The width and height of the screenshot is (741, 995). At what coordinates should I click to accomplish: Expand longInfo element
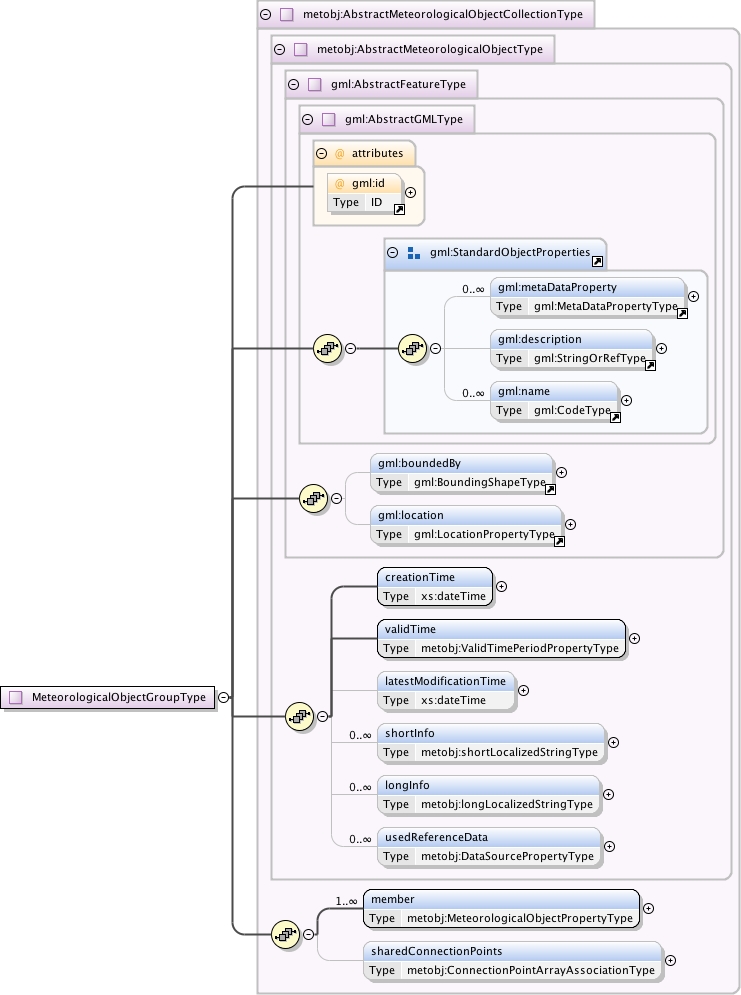608,794
